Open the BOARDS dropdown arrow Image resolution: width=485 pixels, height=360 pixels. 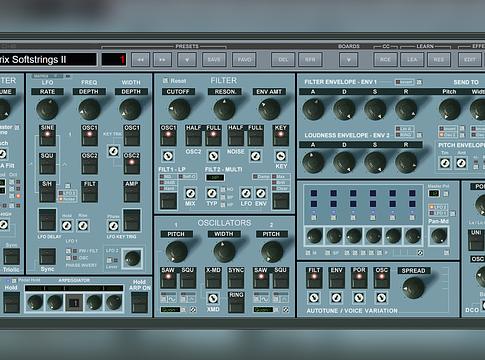point(348,60)
